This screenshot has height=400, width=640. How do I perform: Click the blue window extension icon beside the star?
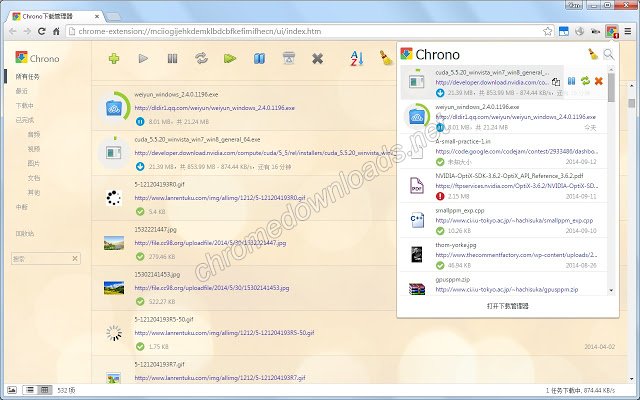[564, 31]
